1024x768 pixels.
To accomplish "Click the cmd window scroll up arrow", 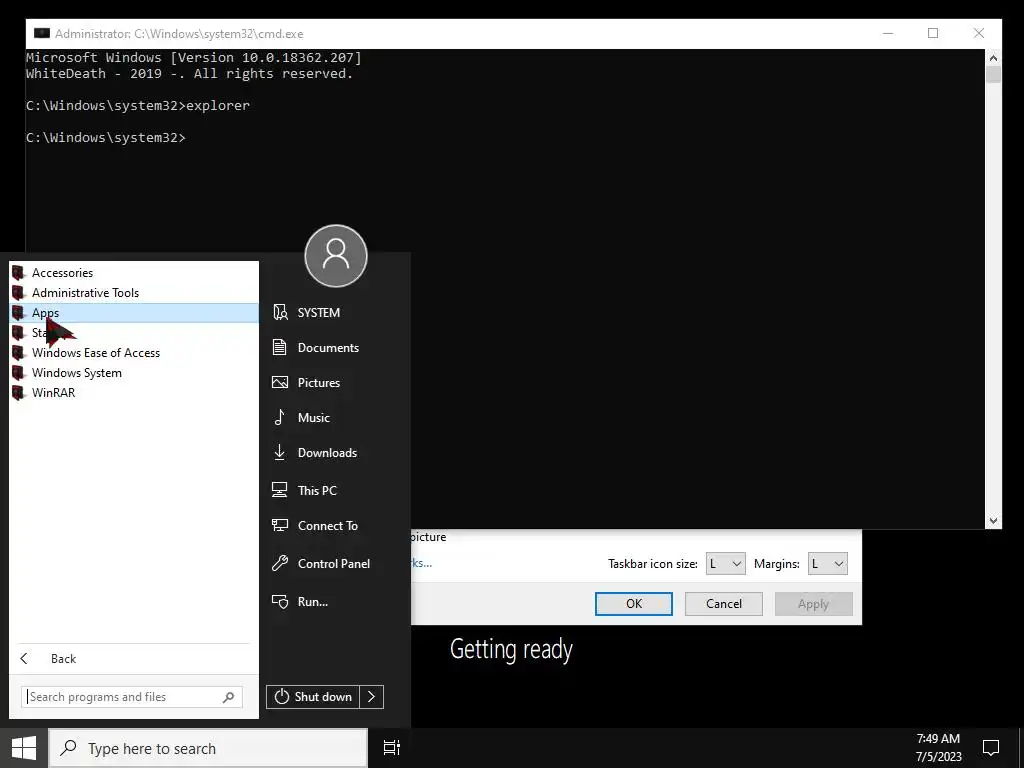I will coord(993,57).
